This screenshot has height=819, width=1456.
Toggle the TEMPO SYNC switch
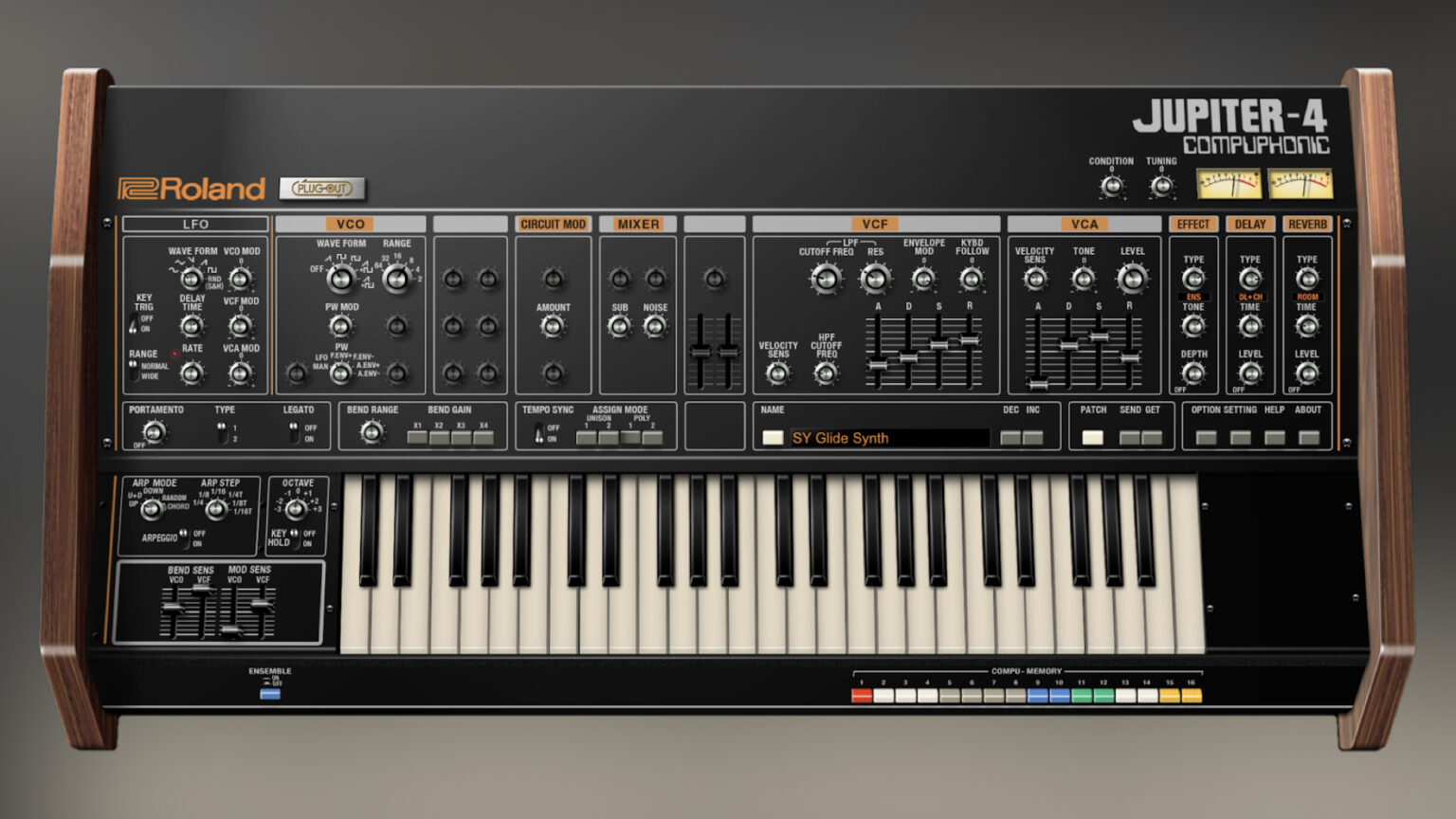click(538, 433)
